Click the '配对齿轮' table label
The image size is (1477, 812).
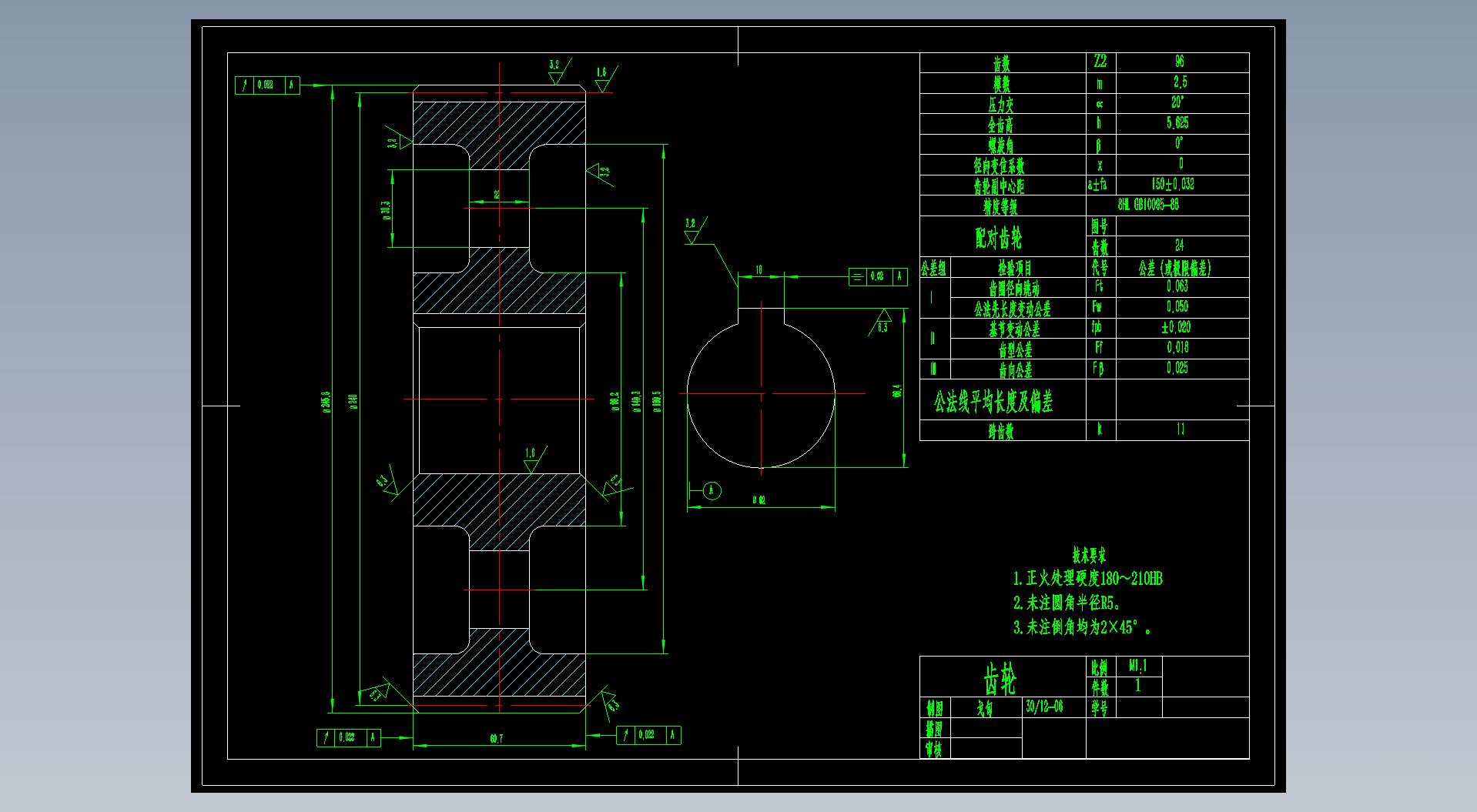tap(999, 239)
